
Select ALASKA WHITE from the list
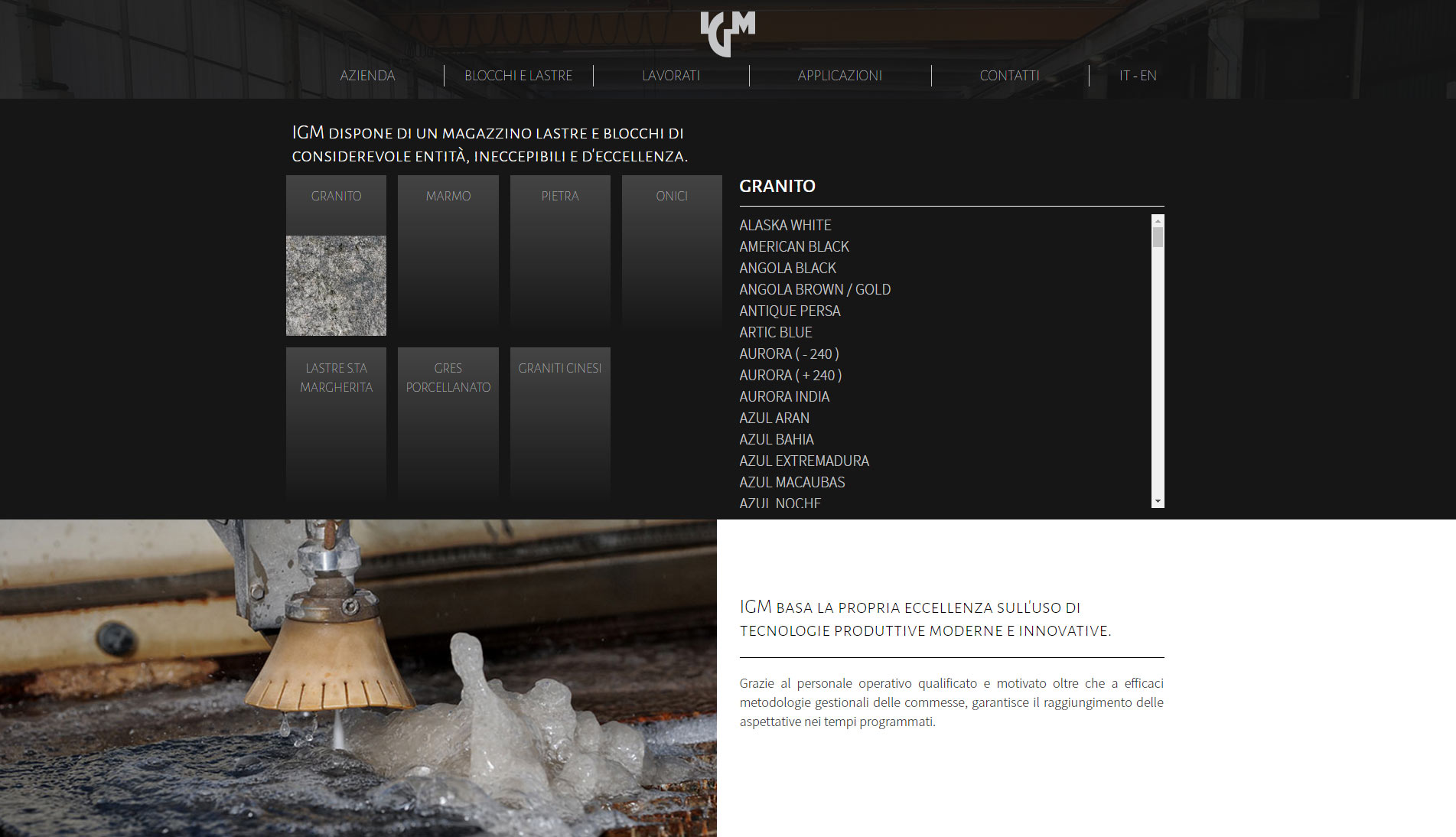(x=785, y=225)
